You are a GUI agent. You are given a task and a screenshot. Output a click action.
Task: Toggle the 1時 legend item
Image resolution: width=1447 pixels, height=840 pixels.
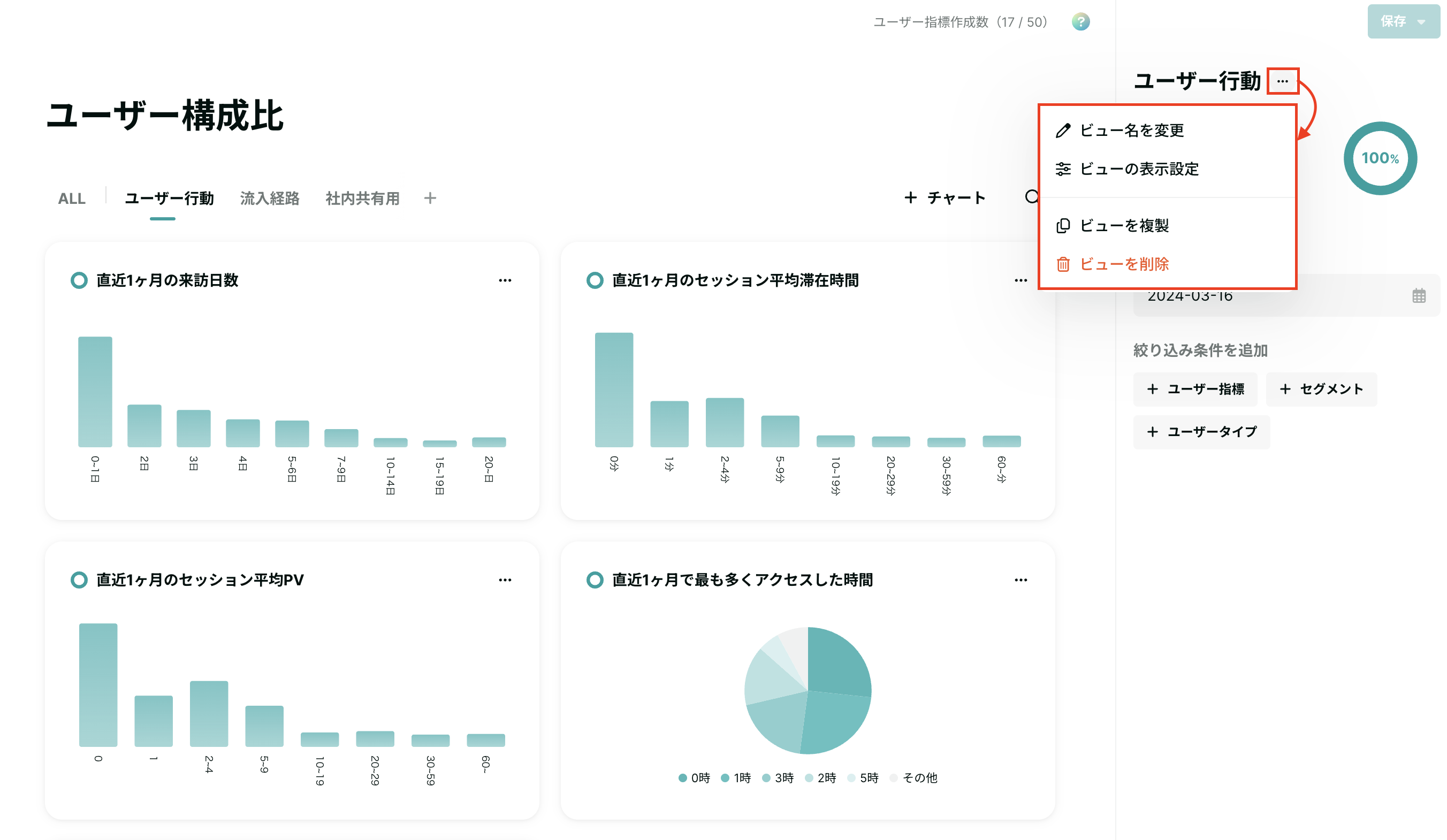pos(736,778)
